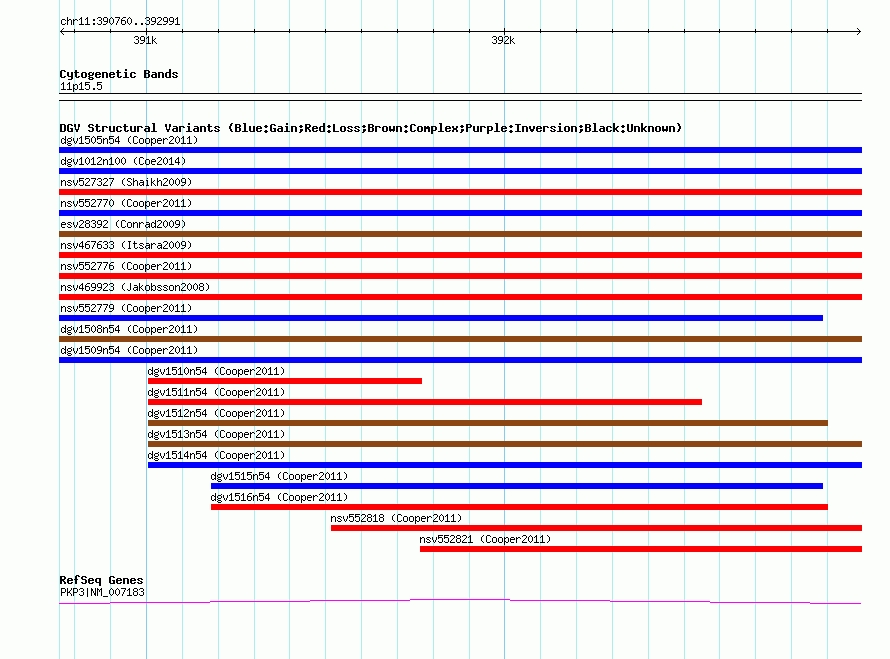Select the nsv527327 red loss bar
Viewport: 890px width, 659px height.
click(460, 192)
